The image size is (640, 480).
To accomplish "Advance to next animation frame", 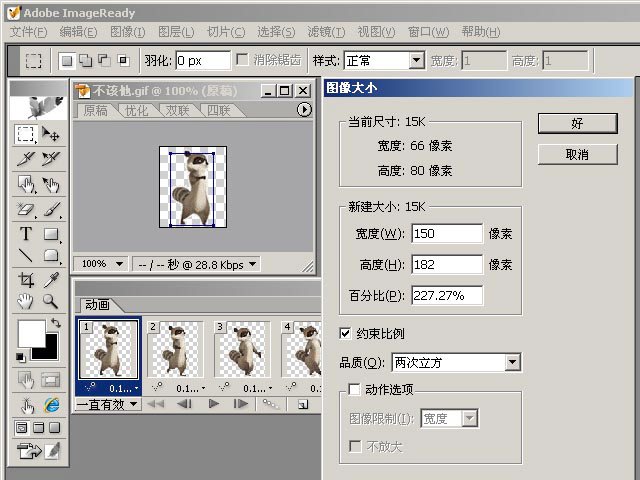I will click(x=241, y=404).
